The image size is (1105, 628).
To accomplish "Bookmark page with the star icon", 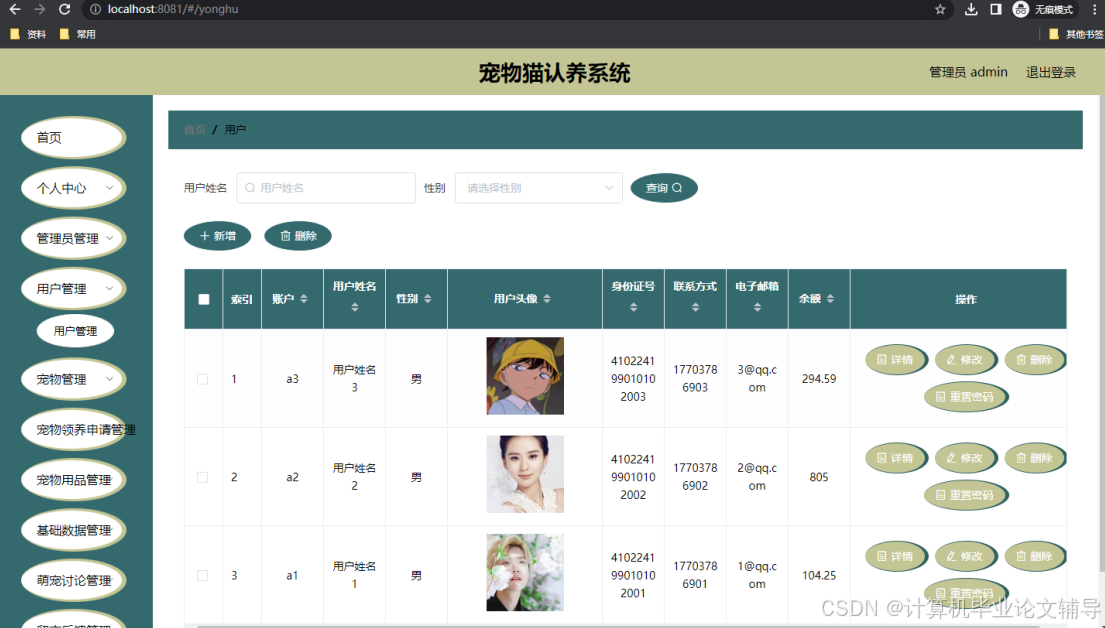I will coord(940,9).
